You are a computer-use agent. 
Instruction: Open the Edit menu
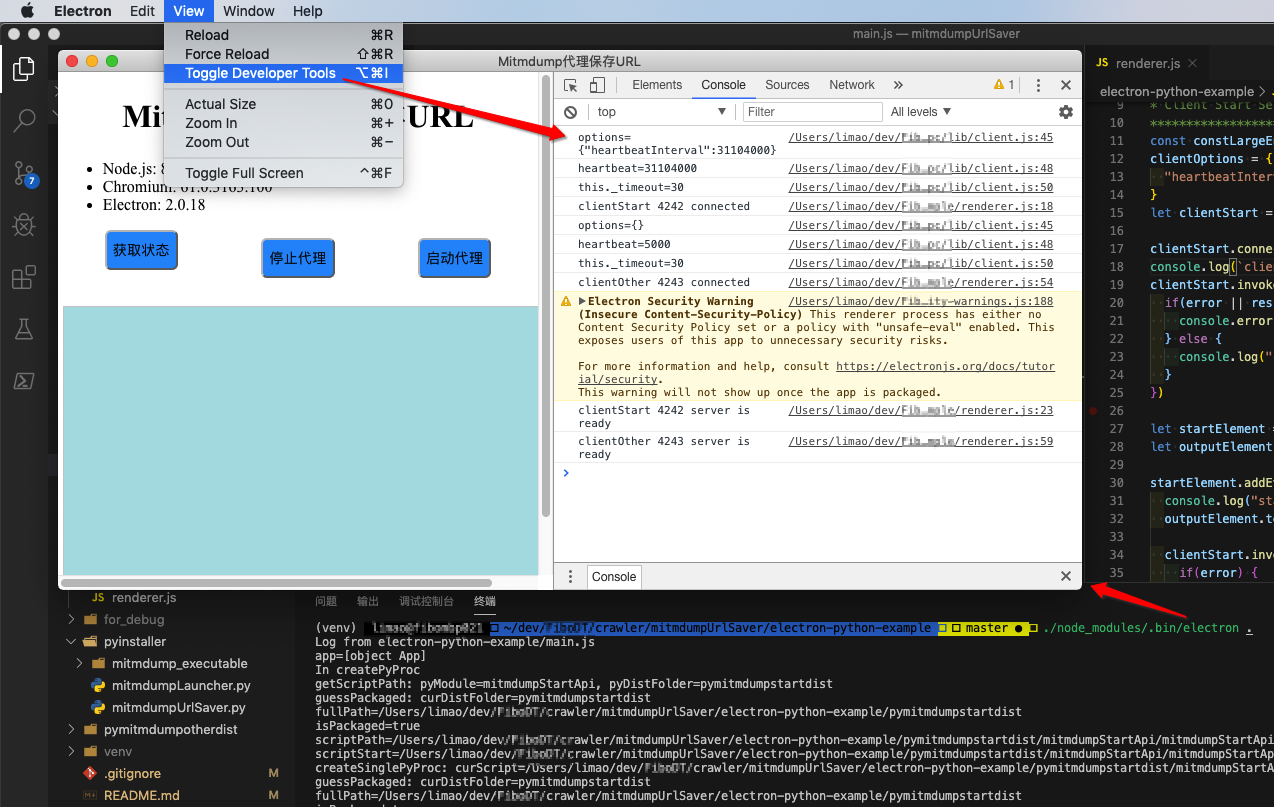tap(143, 11)
